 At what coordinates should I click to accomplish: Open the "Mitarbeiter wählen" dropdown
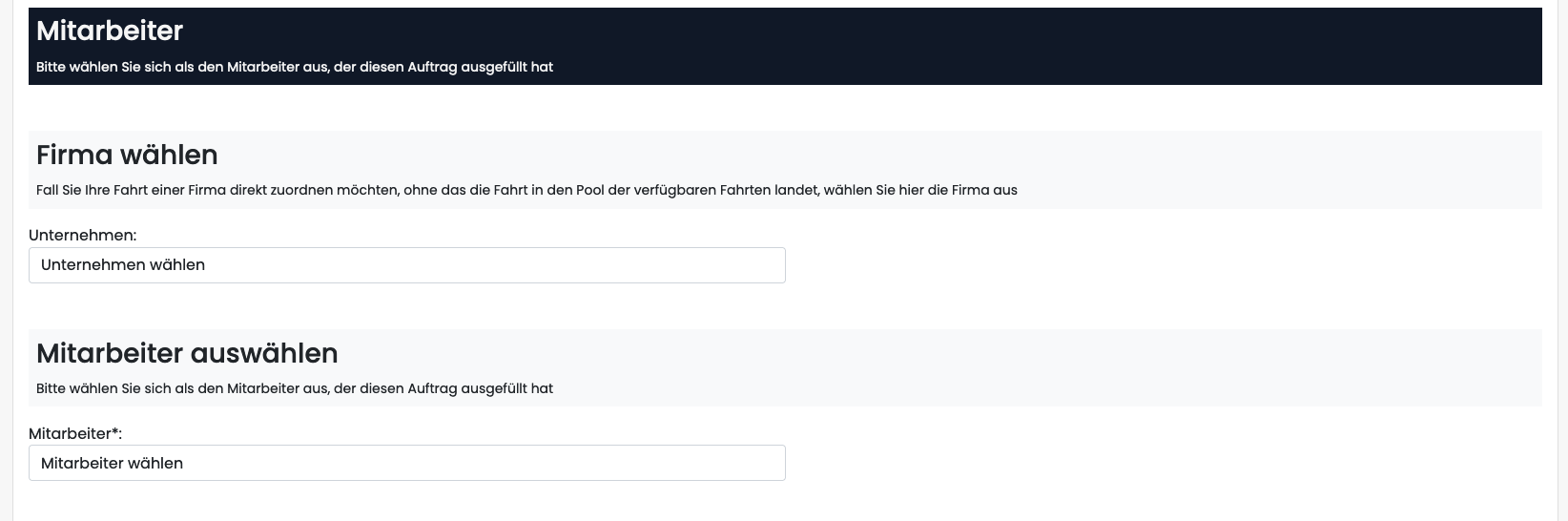click(x=406, y=463)
